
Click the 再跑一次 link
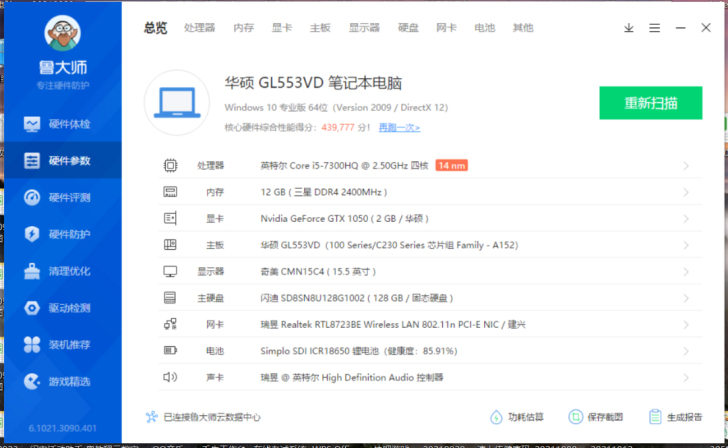pyautogui.click(x=399, y=127)
